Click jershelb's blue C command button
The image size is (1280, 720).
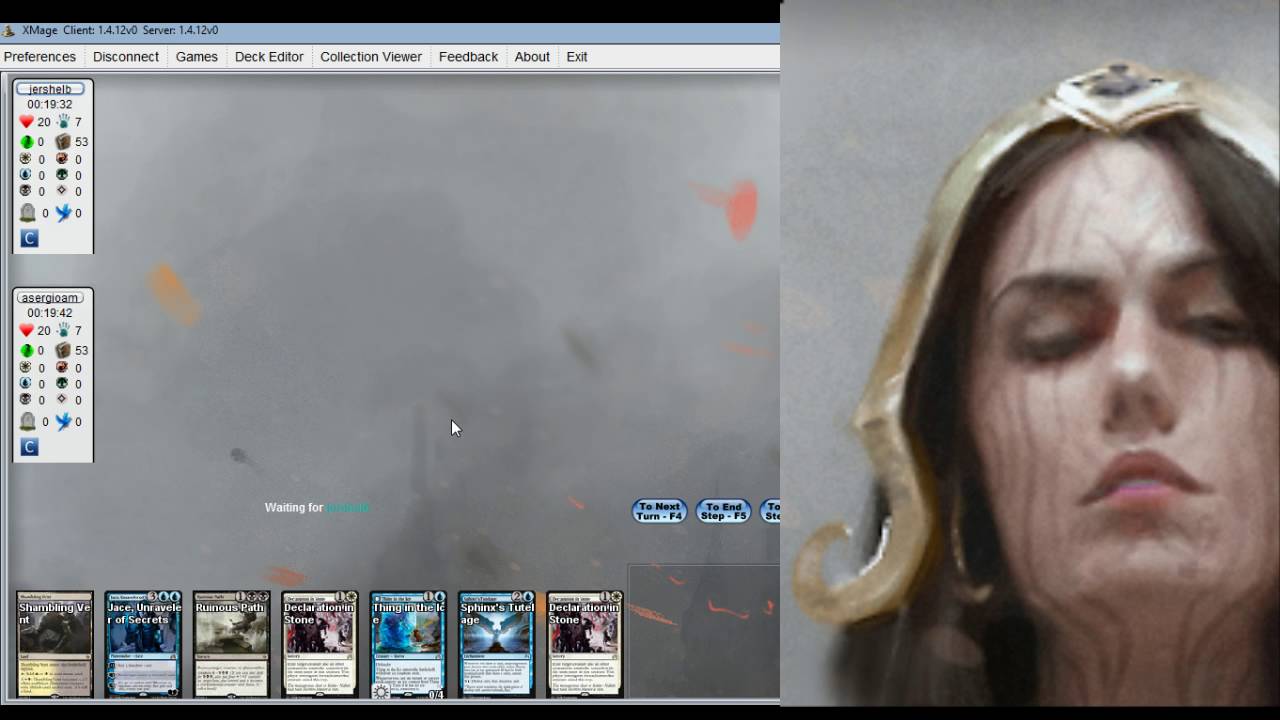pos(29,238)
